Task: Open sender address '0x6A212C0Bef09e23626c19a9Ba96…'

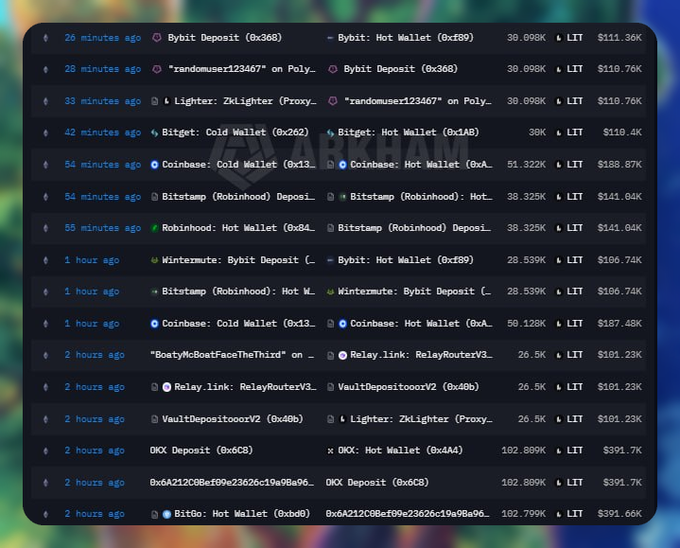Action: click(x=232, y=483)
